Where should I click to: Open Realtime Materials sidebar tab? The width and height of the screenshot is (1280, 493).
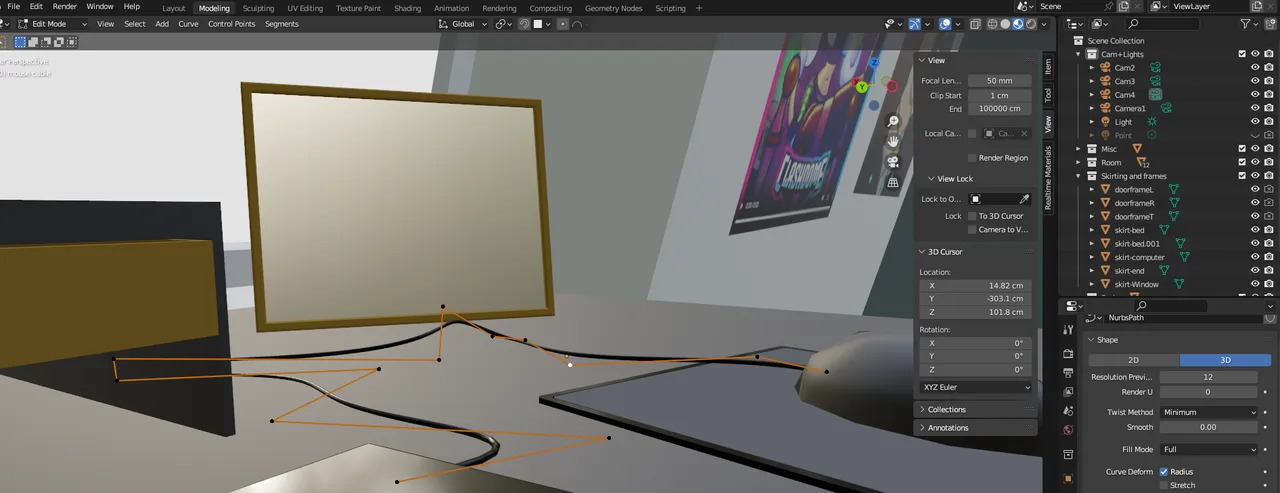click(x=1048, y=178)
